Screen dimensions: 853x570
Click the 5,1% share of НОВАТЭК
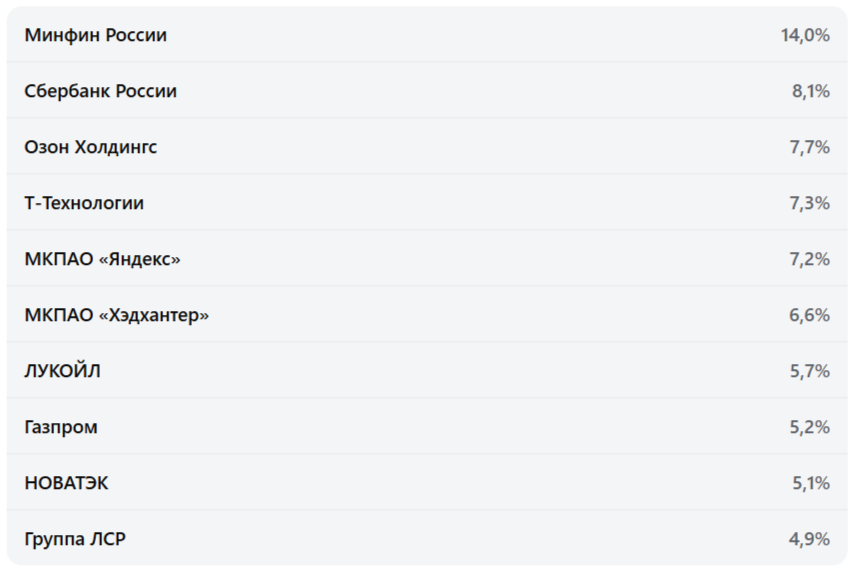point(810,483)
